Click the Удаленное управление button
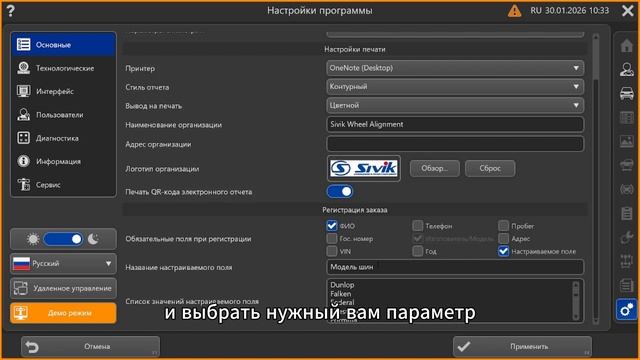This screenshot has width=640, height=360. pos(63,288)
